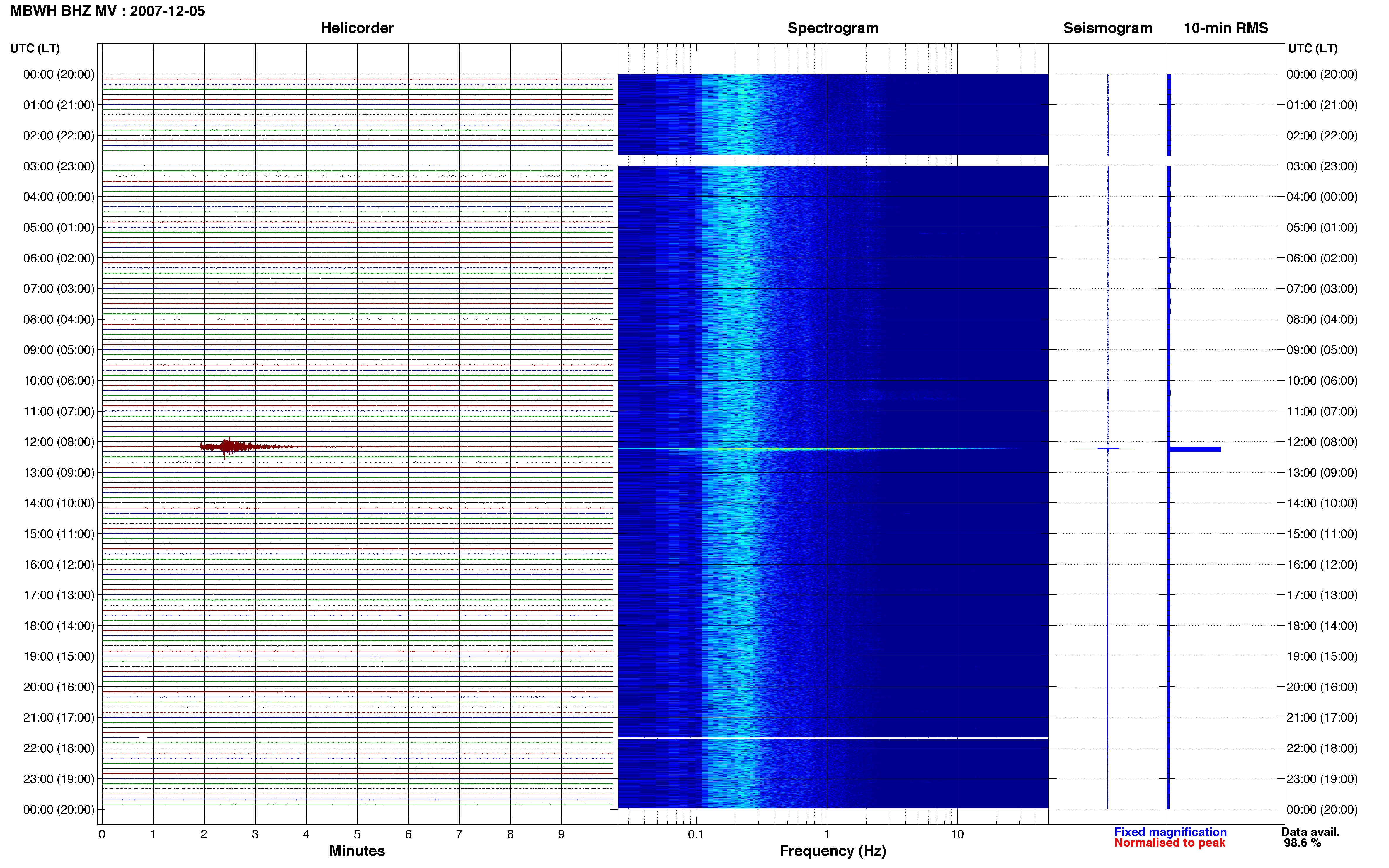Click the white data gap band in spectrogram before 03:00
Screen dimensions: 1389x868
tap(833, 160)
